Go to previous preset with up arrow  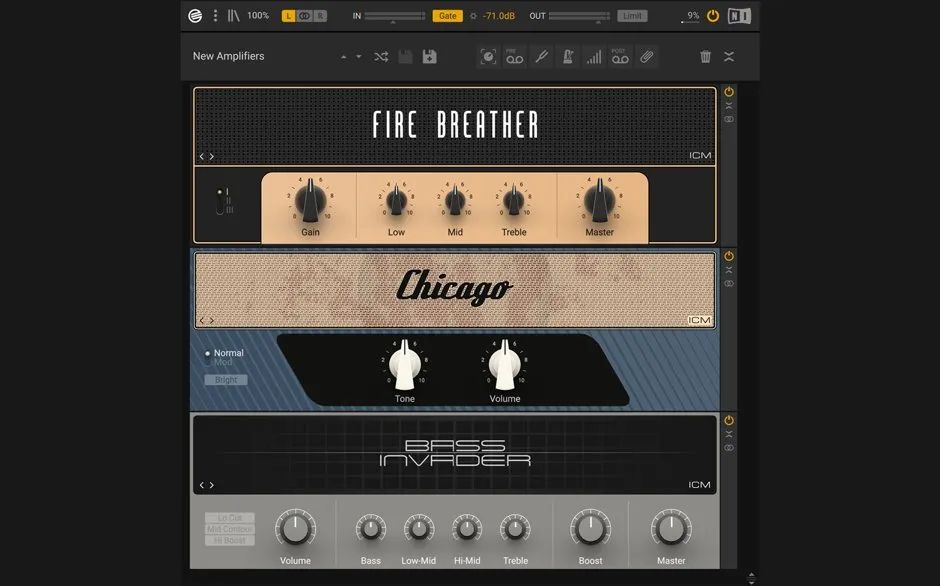[x=344, y=57]
